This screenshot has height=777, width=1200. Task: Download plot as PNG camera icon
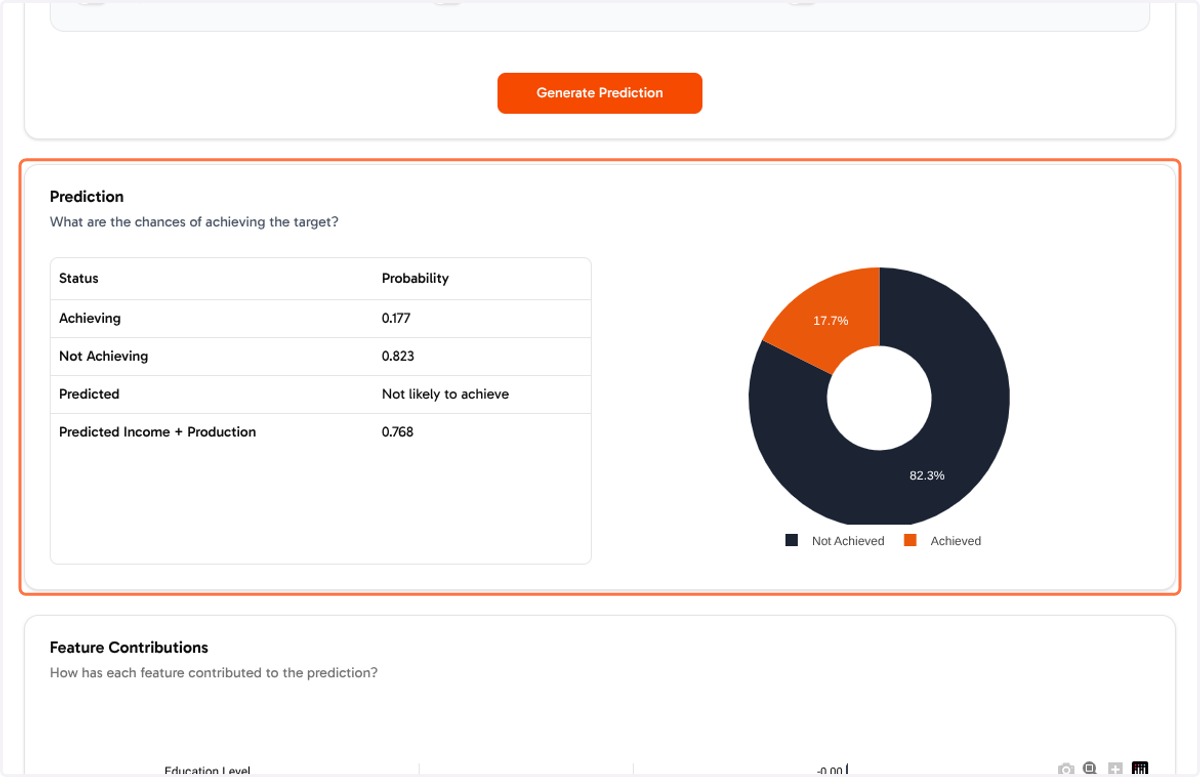click(x=1066, y=769)
